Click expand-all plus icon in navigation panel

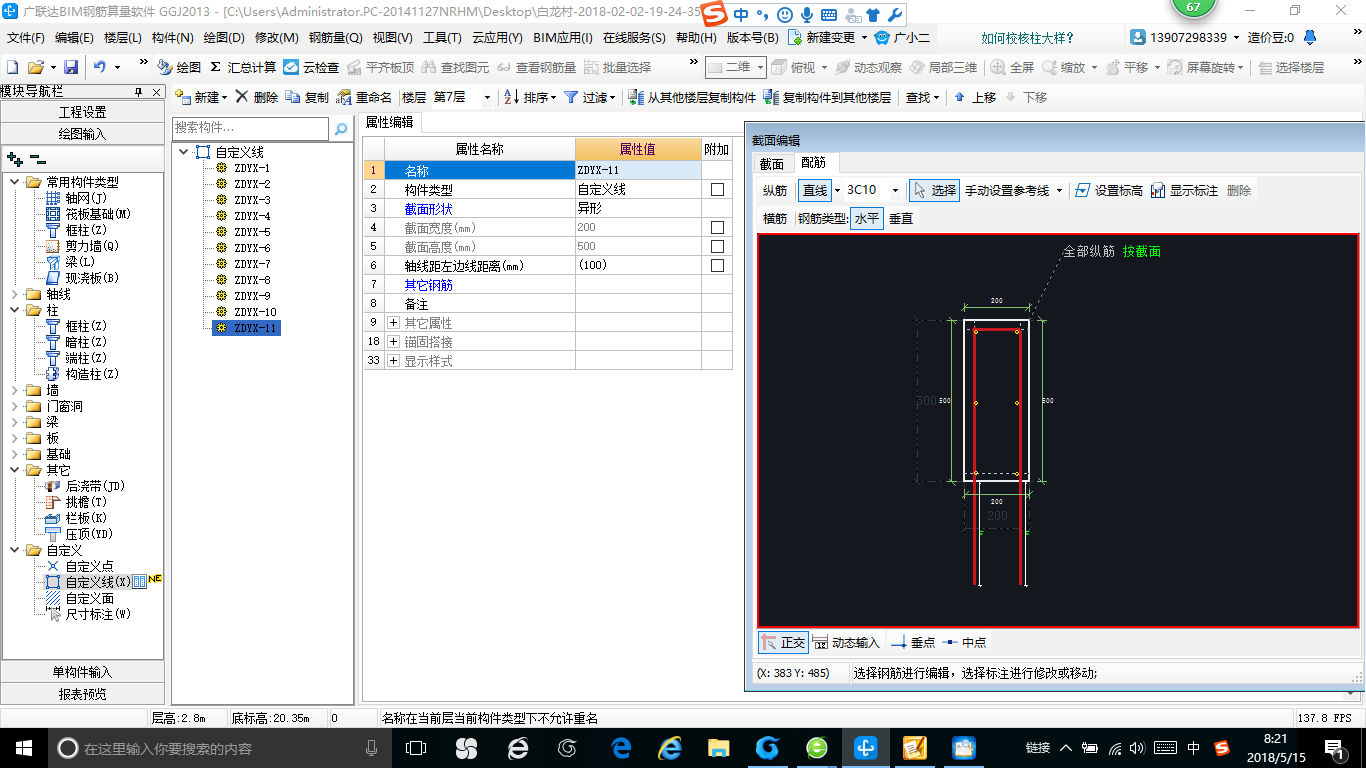click(15, 159)
